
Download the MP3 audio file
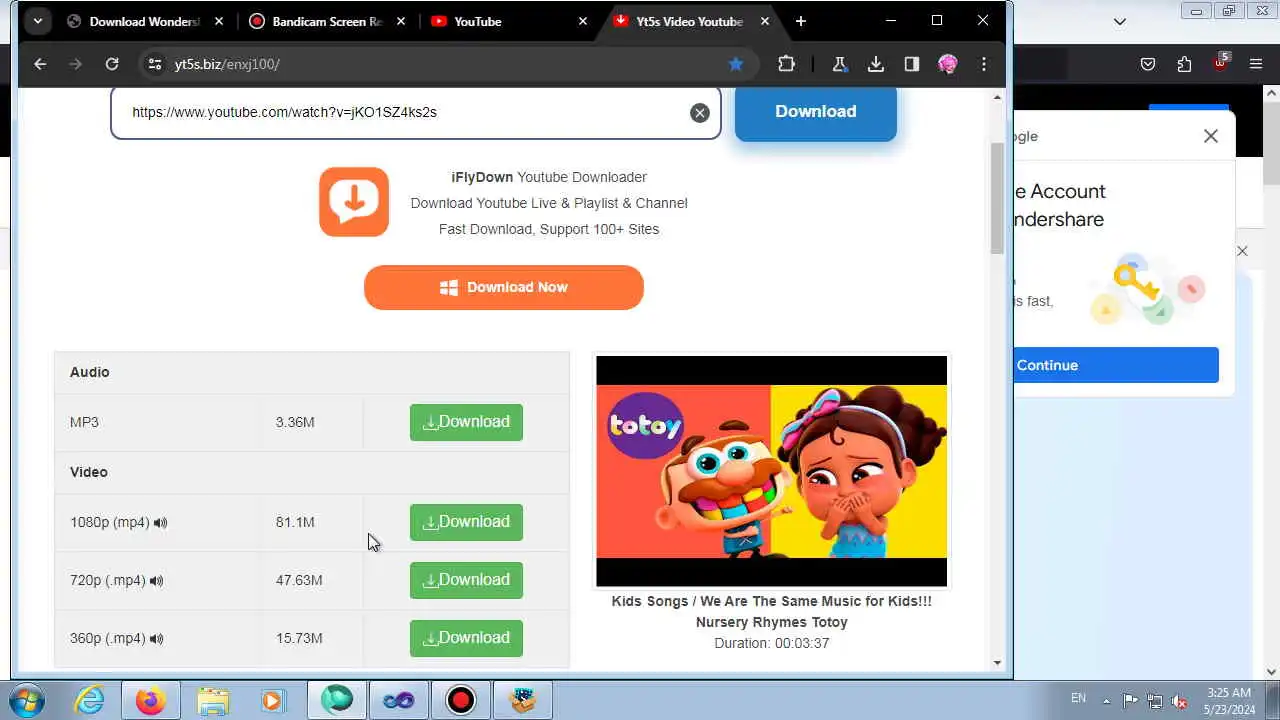click(466, 422)
